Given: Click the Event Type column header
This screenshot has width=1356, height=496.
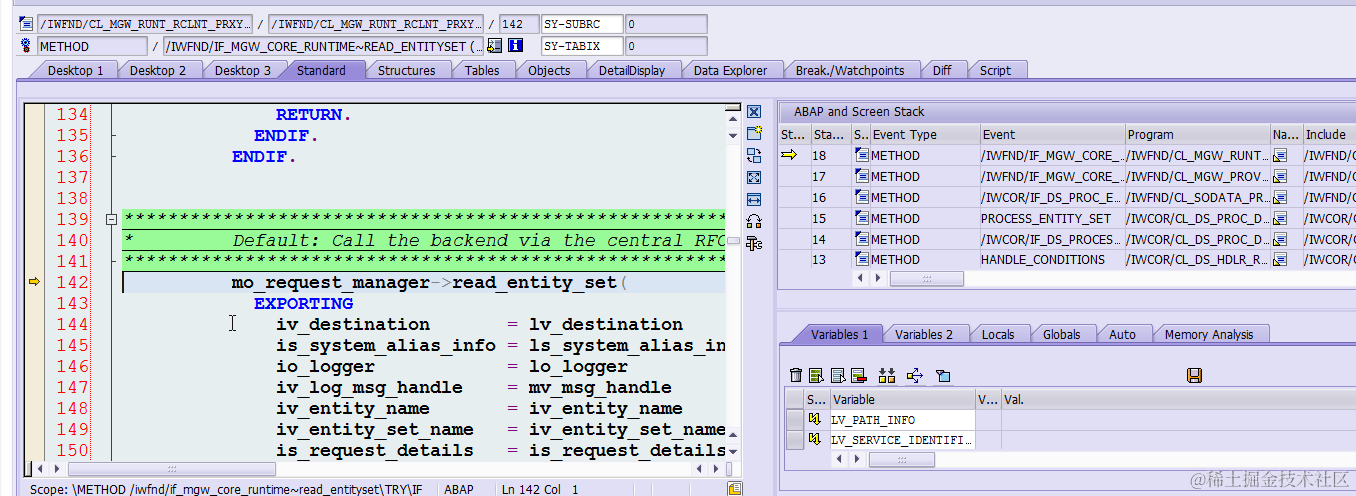Looking at the screenshot, I should tap(924, 134).
